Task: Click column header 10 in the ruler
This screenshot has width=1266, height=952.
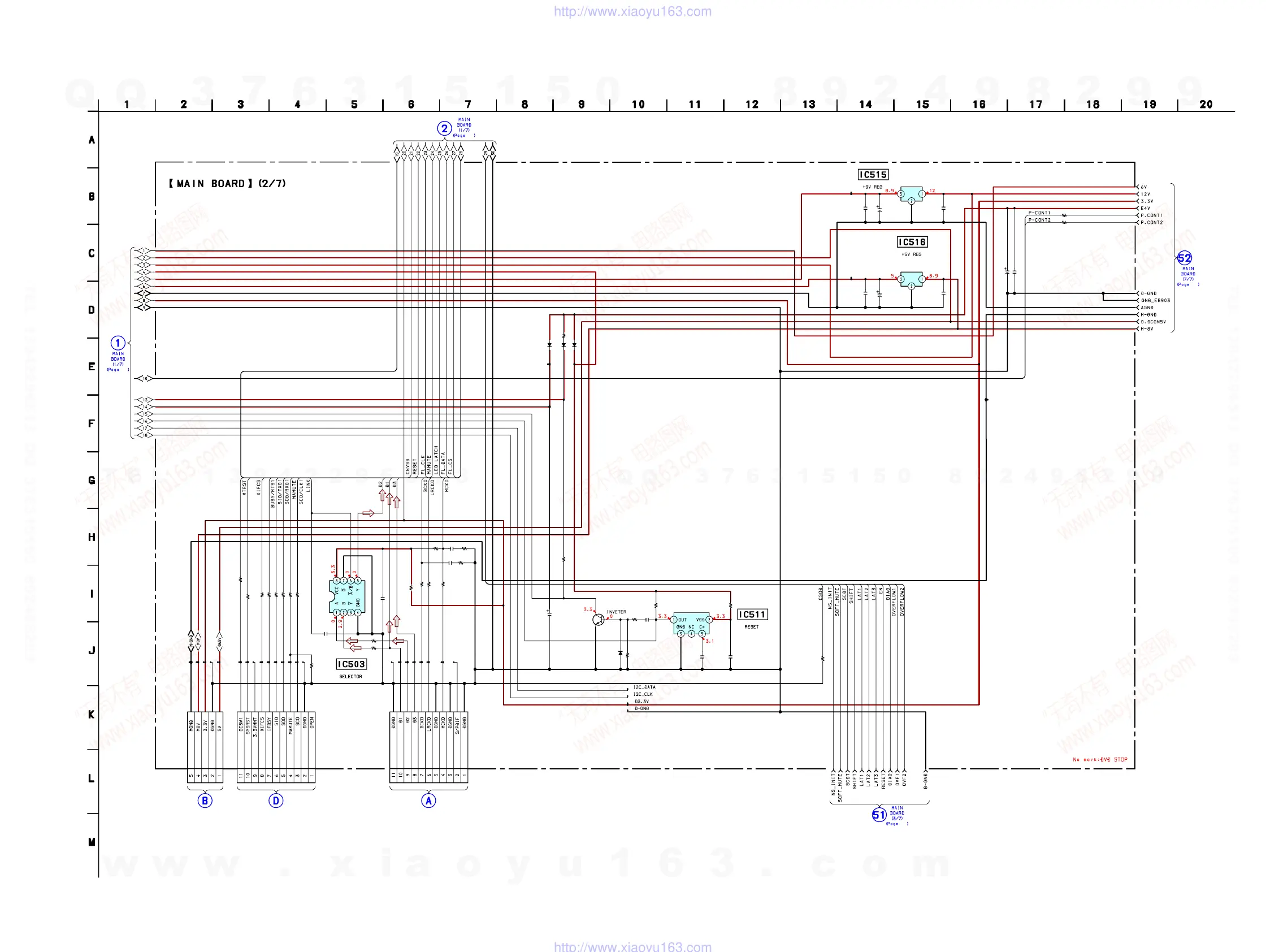Action: tap(638, 104)
